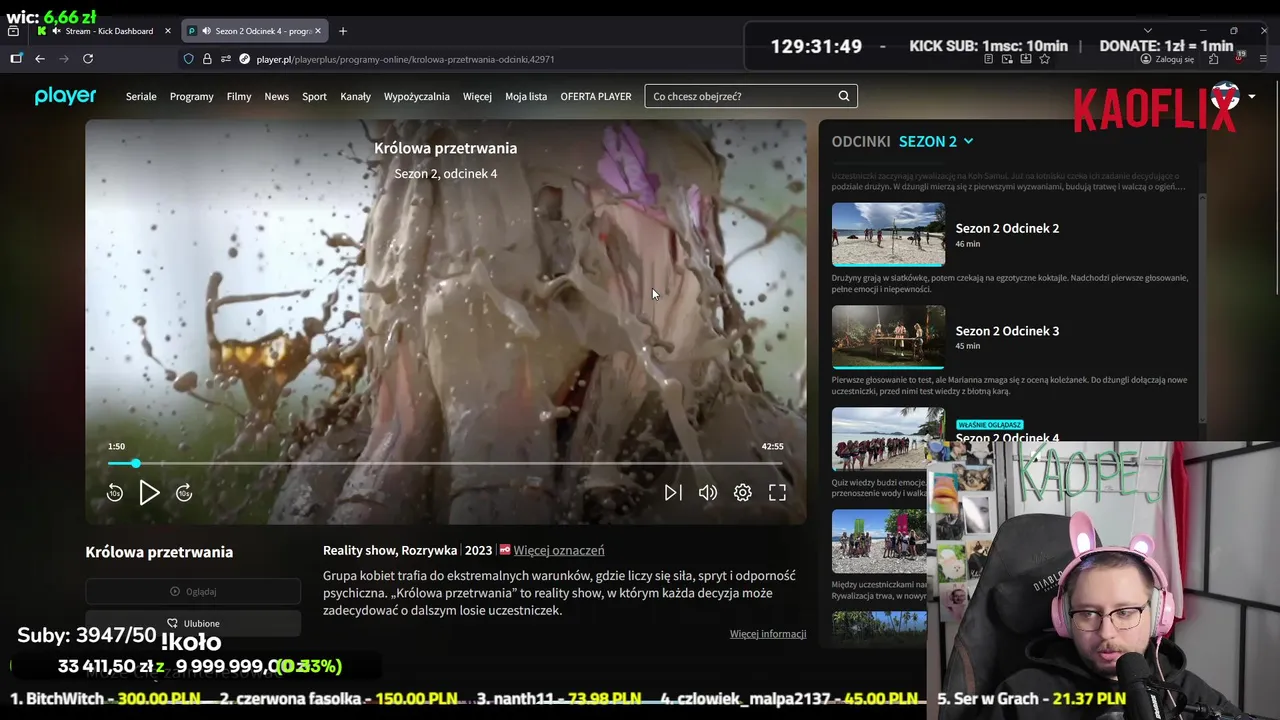Mute the video player volume
This screenshot has width=1280, height=720.
coord(708,492)
